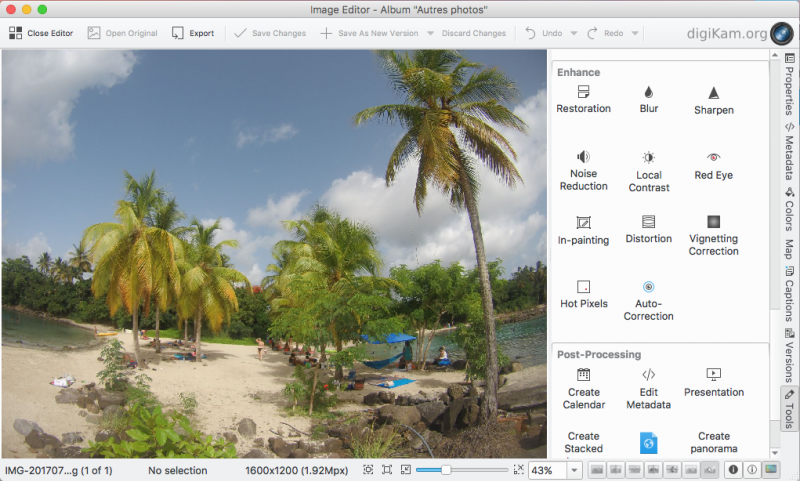Open the zoom percentage dropdown arrow
Screen dimensions: 800x481
pos(574,470)
